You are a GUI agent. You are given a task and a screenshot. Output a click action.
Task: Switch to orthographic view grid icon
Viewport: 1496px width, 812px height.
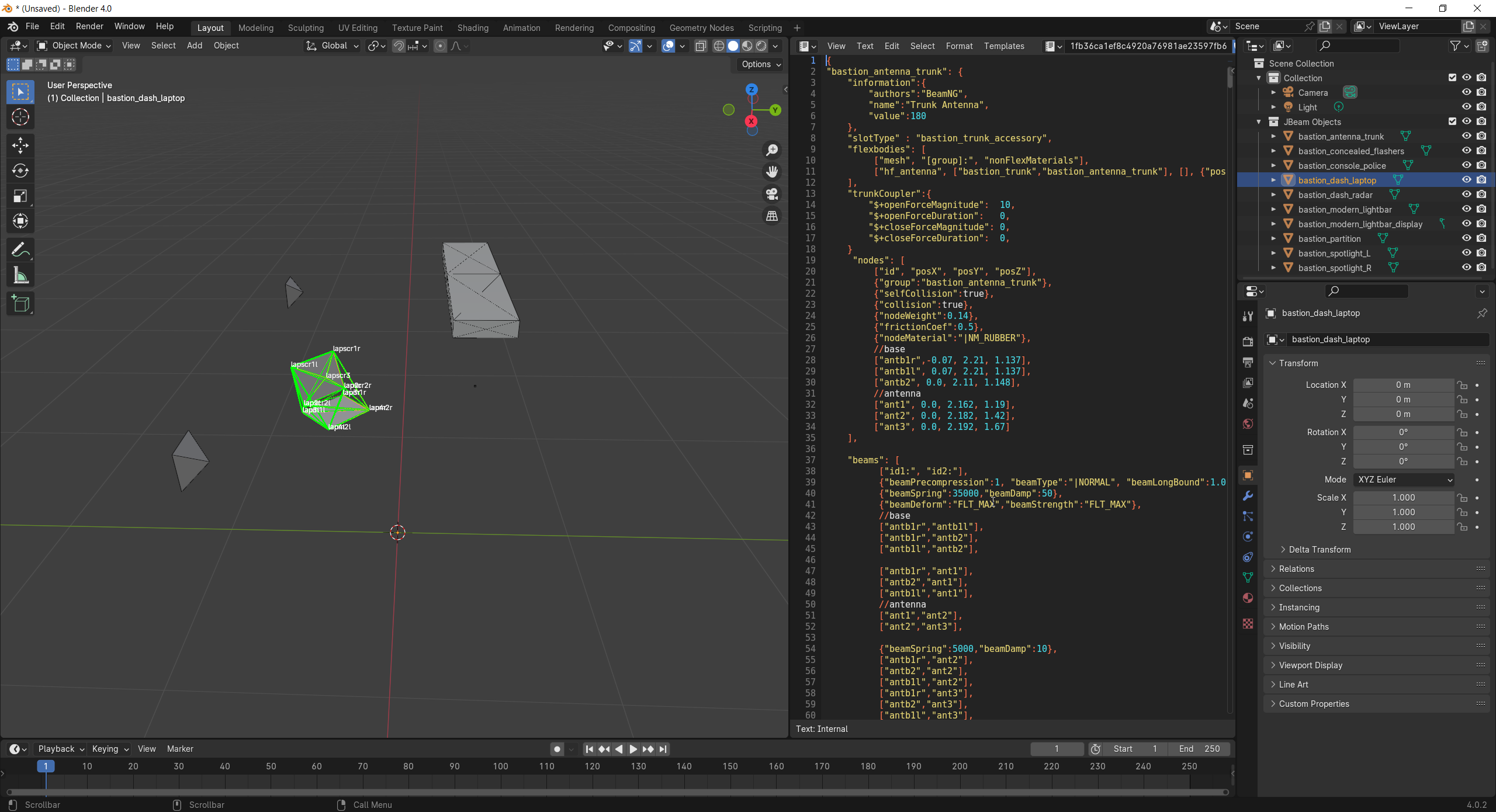[772, 216]
